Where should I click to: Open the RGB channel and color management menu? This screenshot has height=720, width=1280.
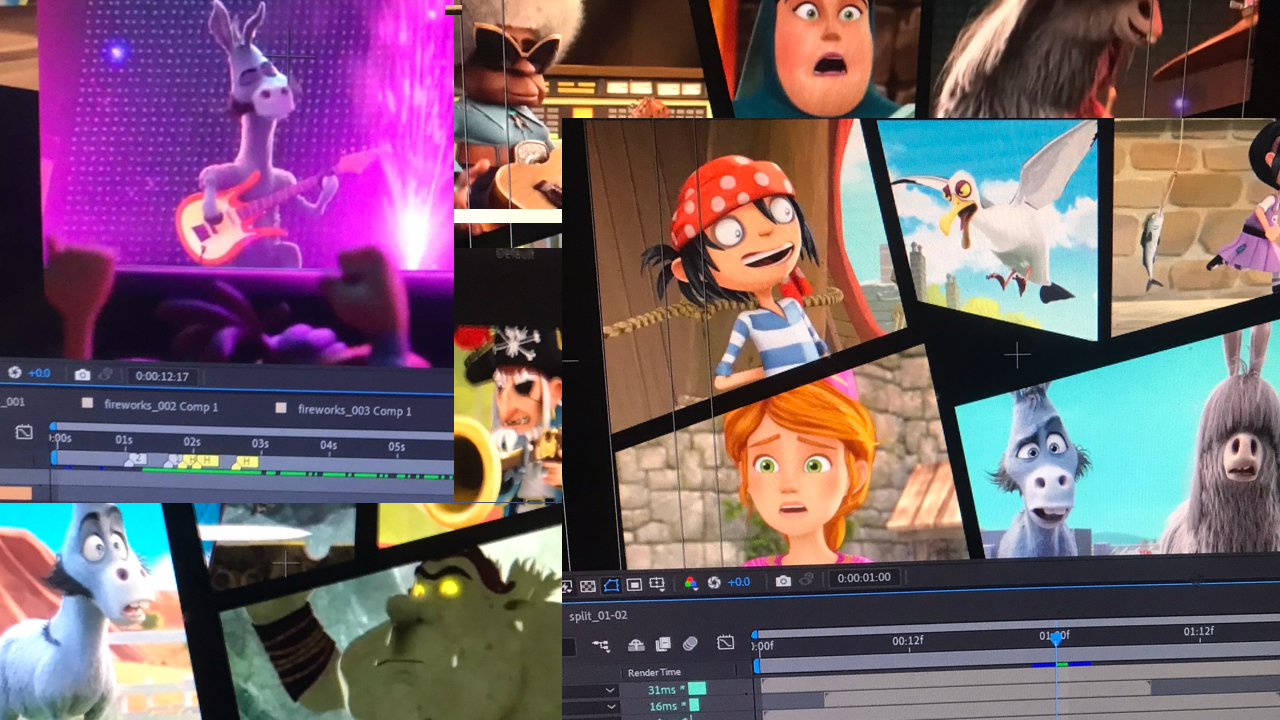(x=690, y=583)
